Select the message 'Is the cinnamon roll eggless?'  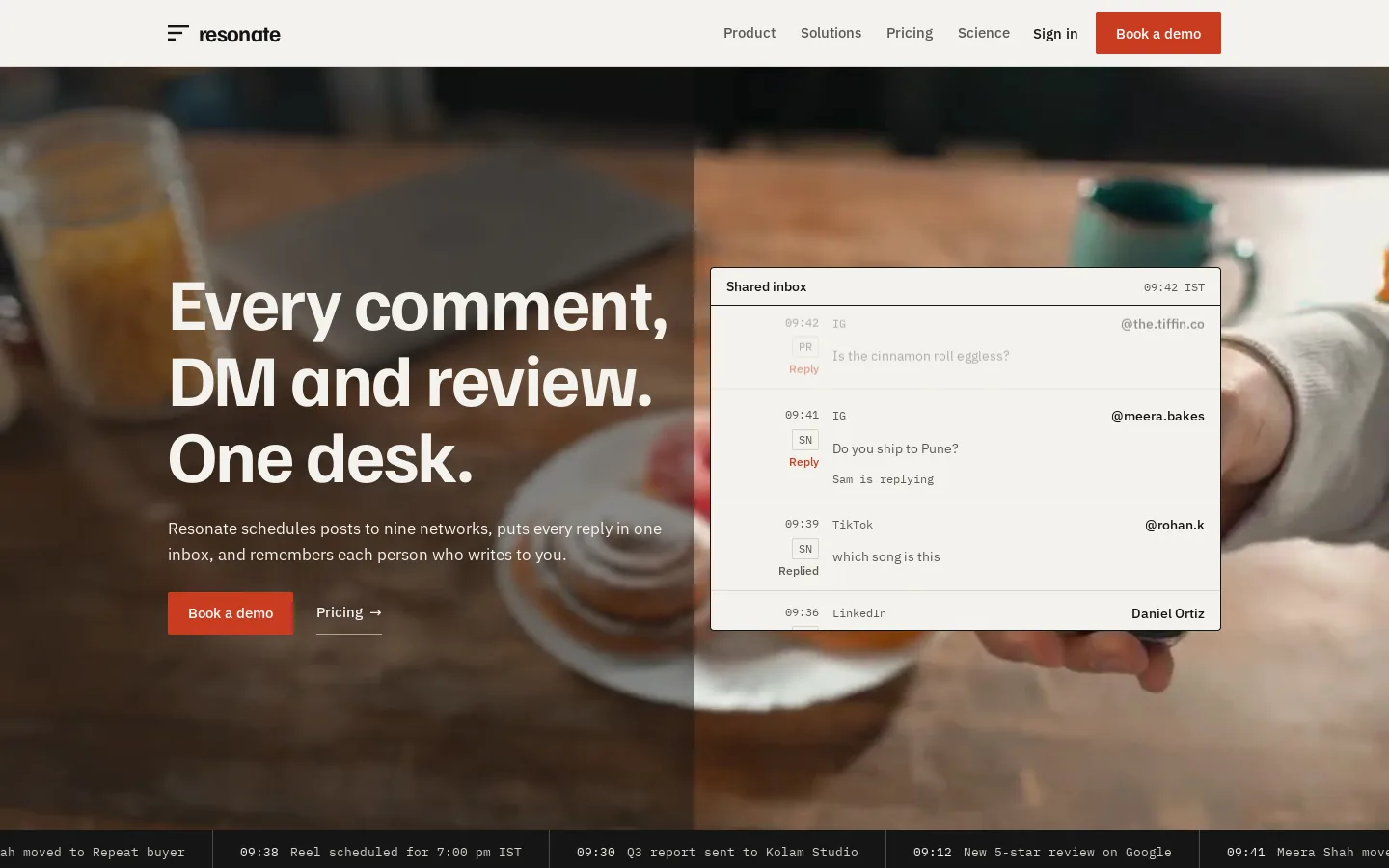(x=921, y=356)
